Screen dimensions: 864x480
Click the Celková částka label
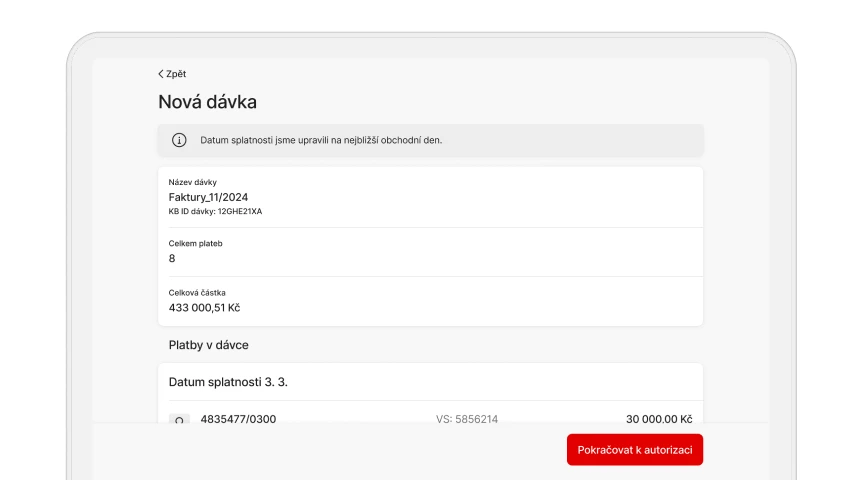point(197,293)
